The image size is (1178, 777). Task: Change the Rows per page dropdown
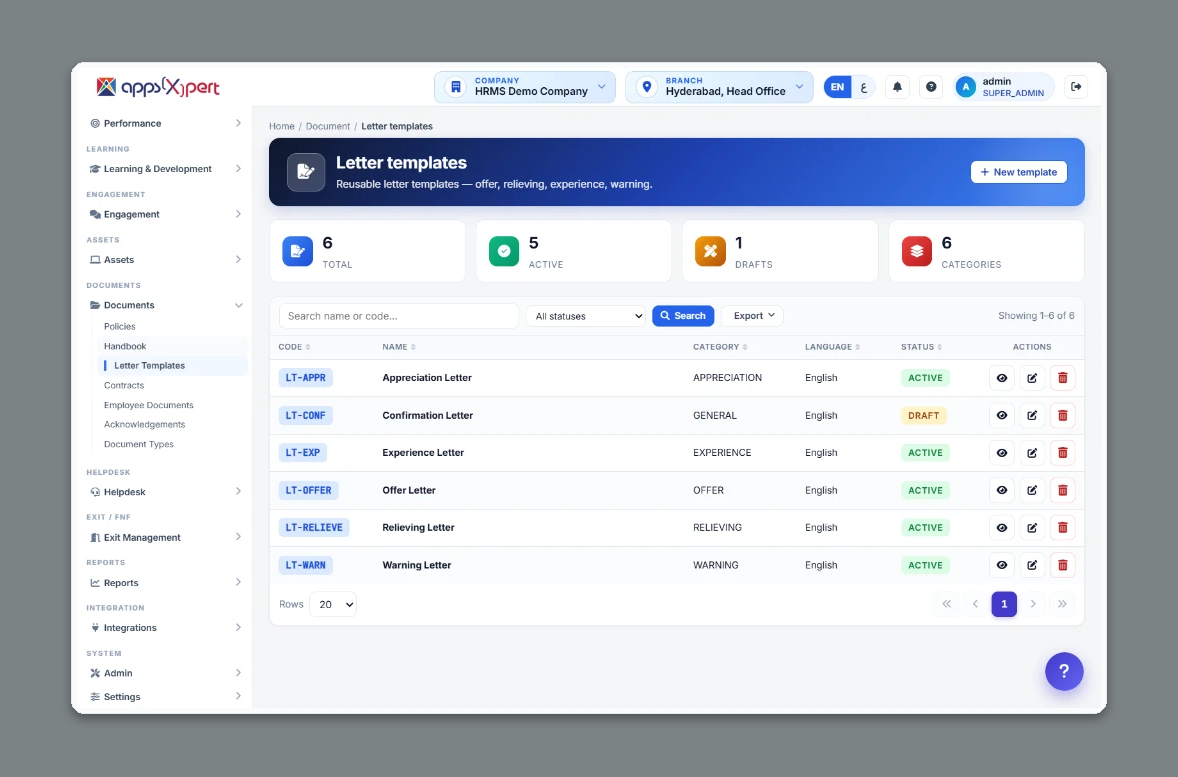pyautogui.click(x=333, y=604)
